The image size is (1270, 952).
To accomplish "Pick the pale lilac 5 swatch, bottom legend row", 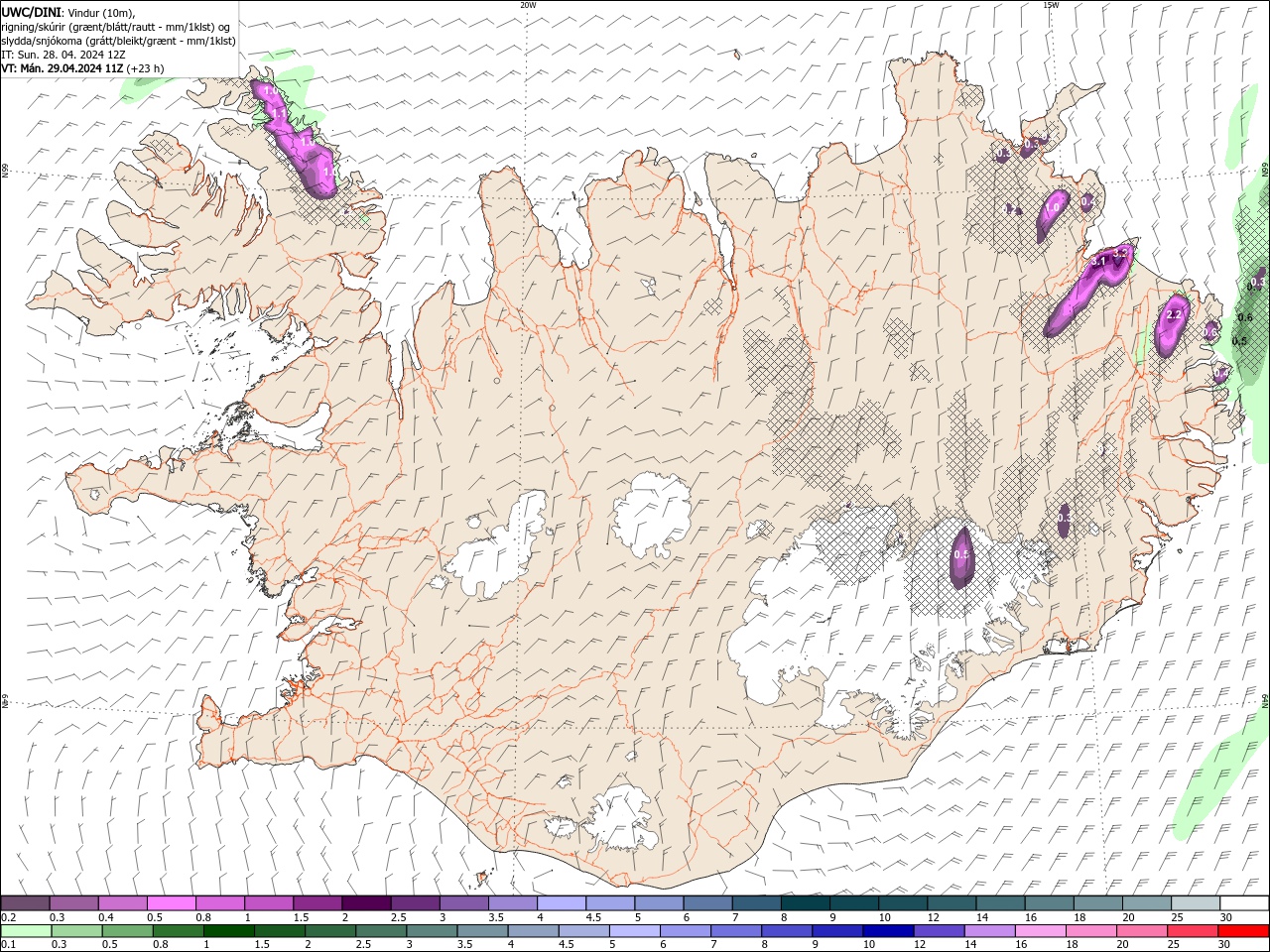I will [634, 930].
